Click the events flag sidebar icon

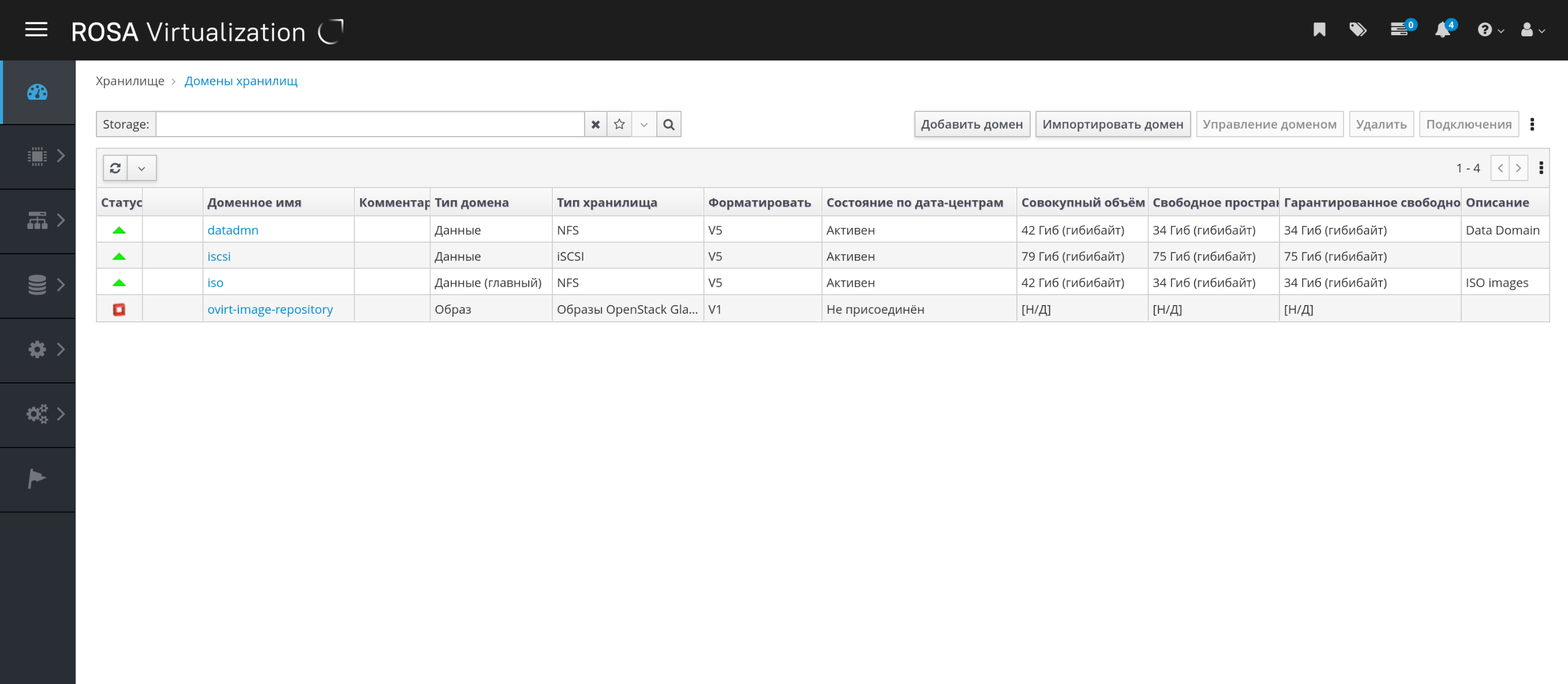(x=37, y=479)
